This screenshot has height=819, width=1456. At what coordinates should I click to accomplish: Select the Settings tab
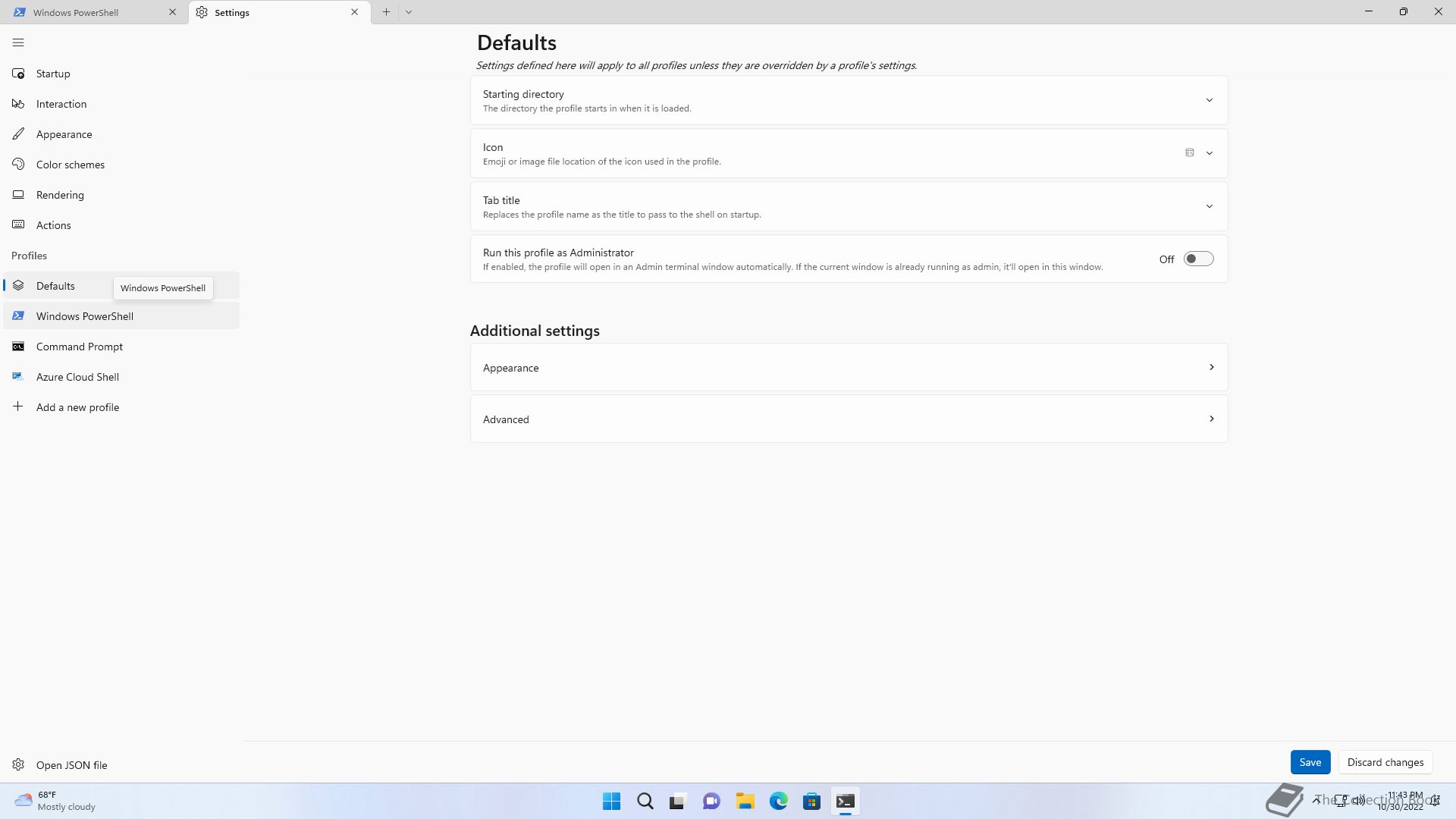click(x=280, y=12)
